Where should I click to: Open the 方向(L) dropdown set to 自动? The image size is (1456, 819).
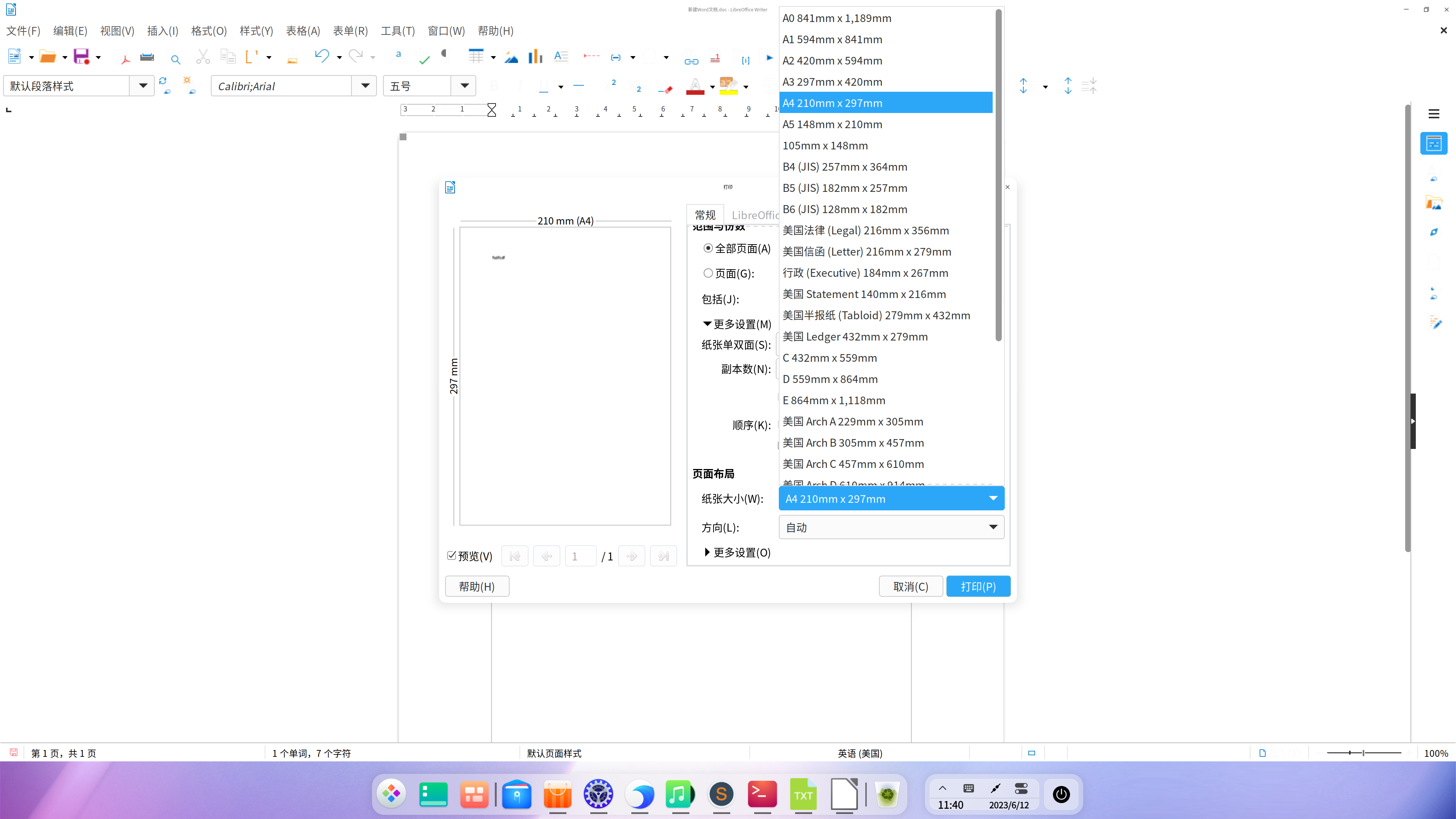click(x=891, y=527)
